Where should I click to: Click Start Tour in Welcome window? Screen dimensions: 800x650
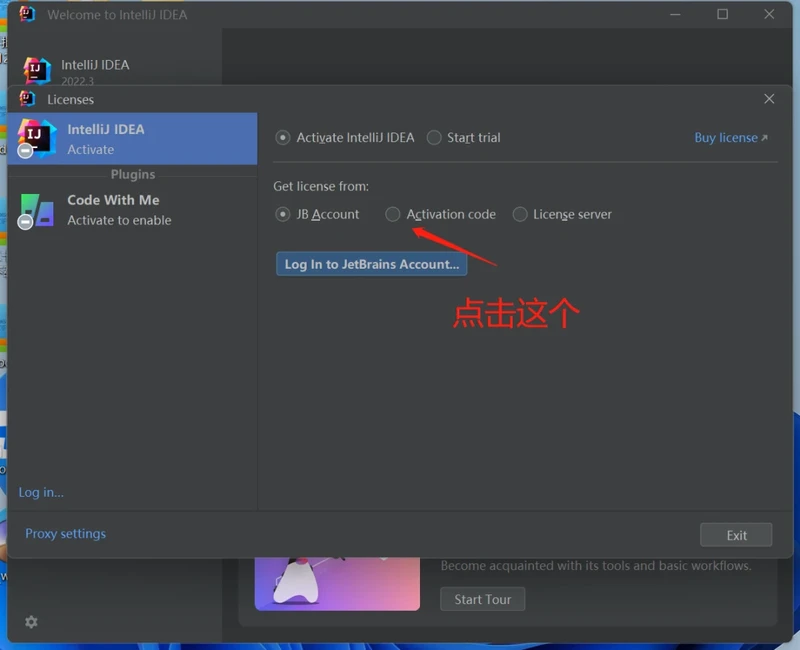pyautogui.click(x=482, y=599)
